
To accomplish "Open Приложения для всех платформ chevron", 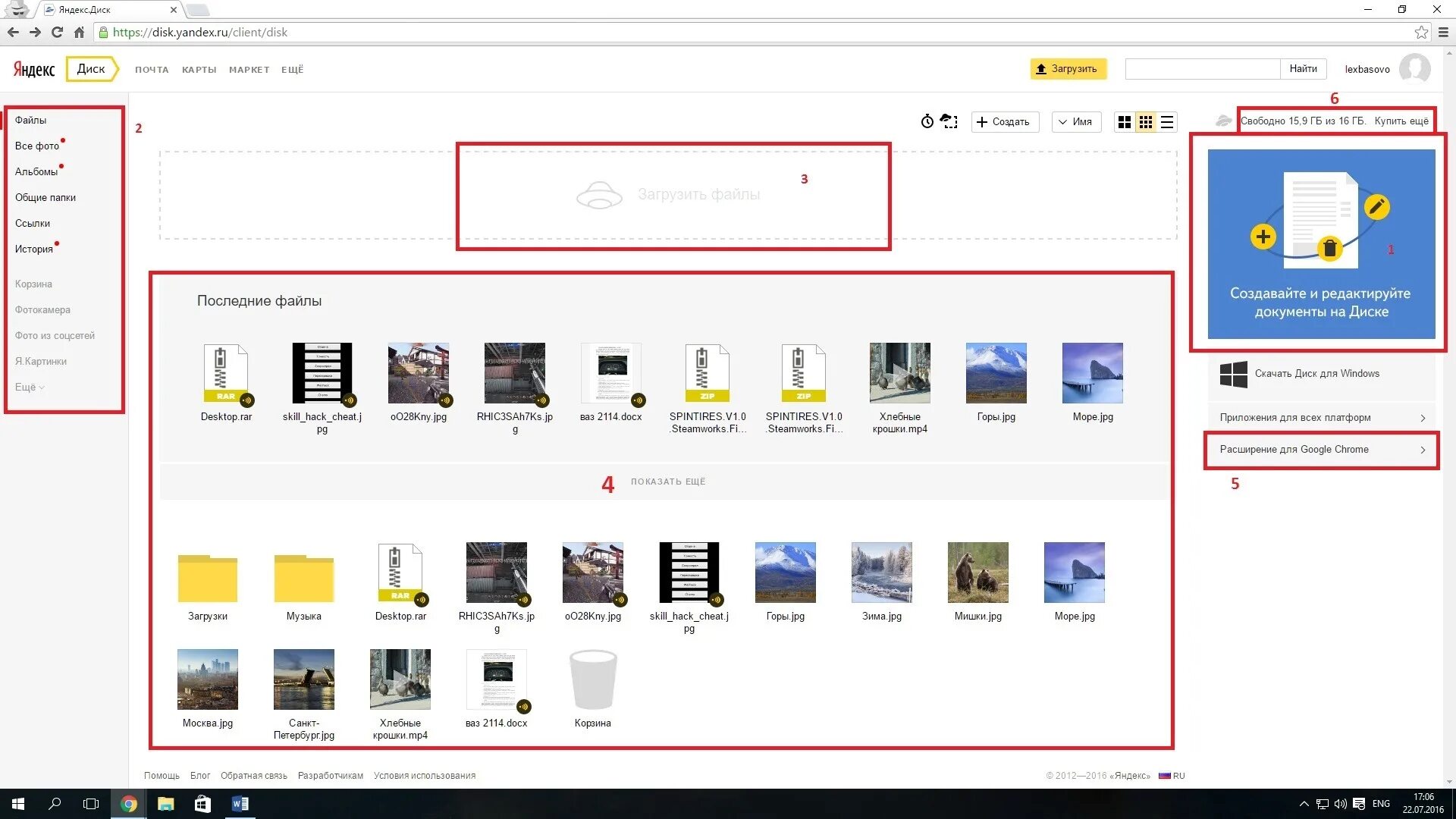I will pos(1422,418).
